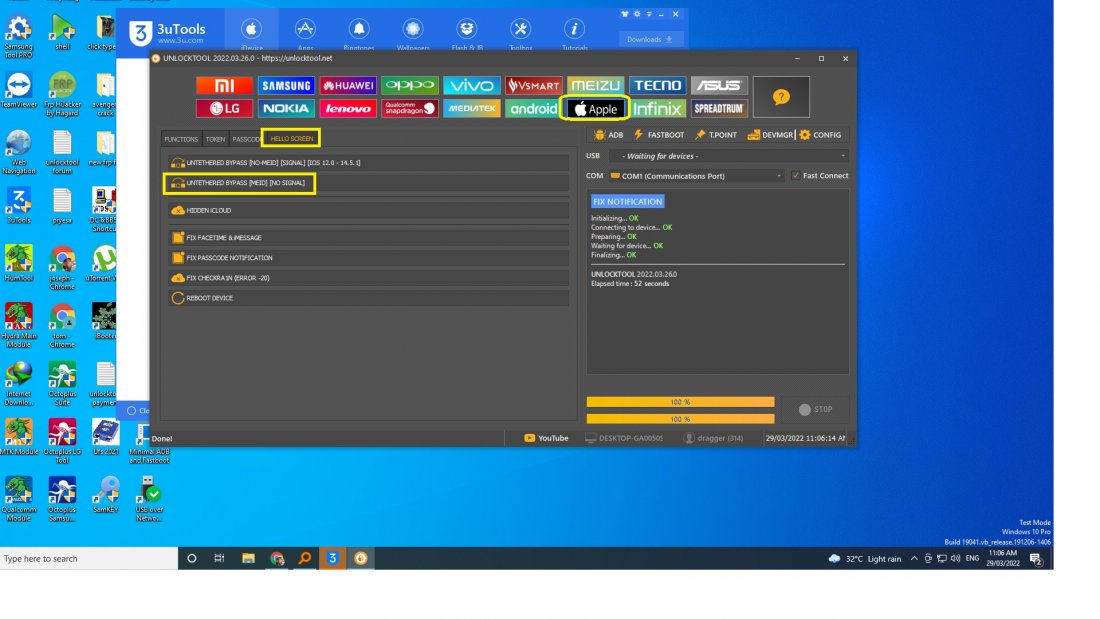Screen dimensions: 1100x619
Task: Open the Samsung Tool PRO desktop shortcut
Action: coord(18,37)
